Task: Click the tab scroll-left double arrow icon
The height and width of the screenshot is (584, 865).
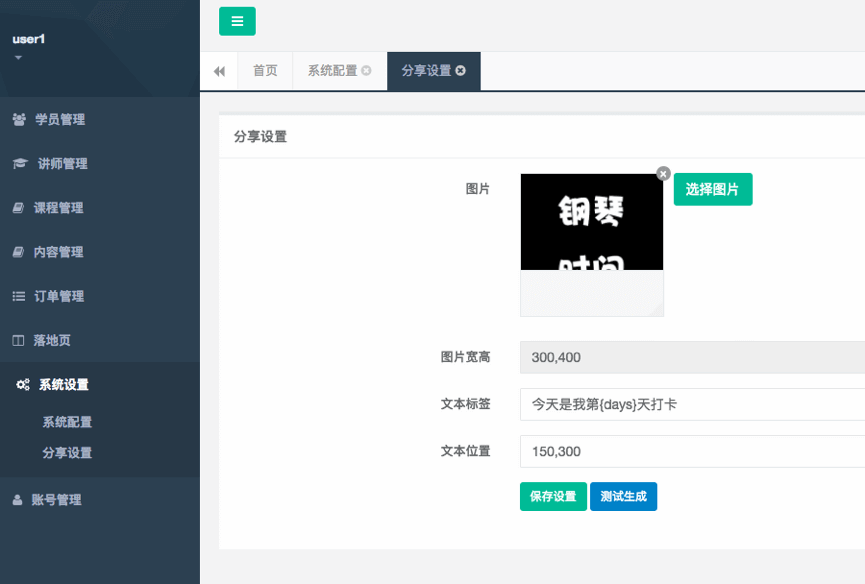Action: coord(219,71)
